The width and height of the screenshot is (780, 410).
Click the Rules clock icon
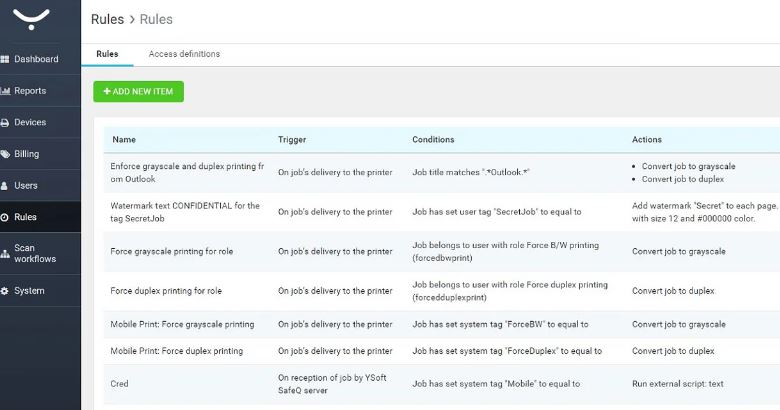point(4,217)
